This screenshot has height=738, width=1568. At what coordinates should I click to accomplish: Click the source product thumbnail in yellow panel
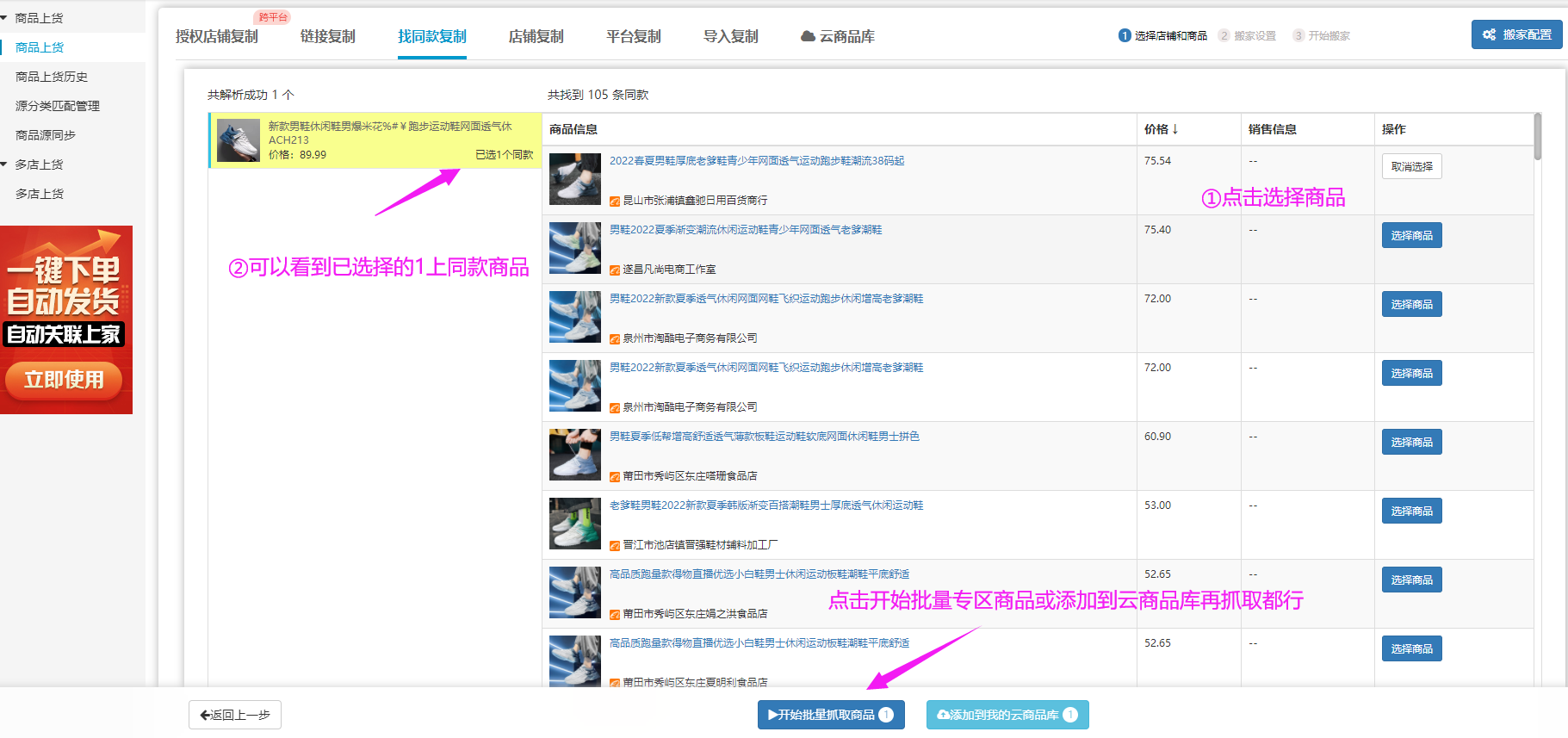pyautogui.click(x=239, y=140)
